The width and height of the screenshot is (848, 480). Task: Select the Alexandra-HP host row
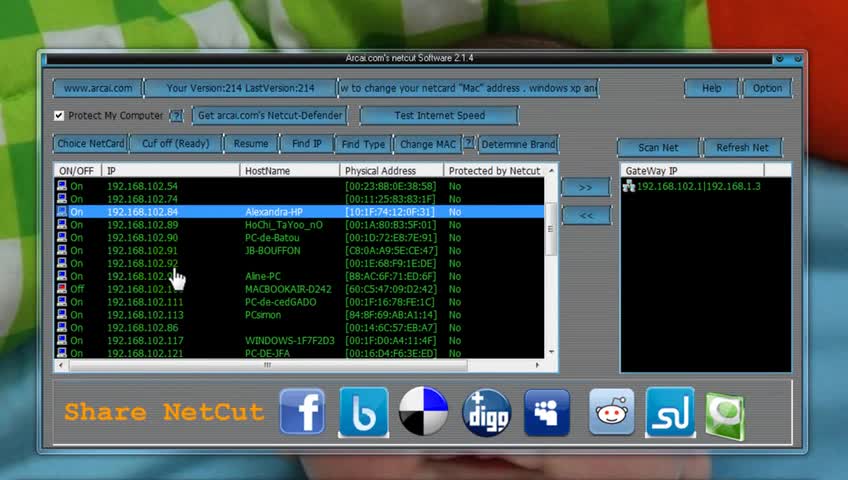point(300,211)
